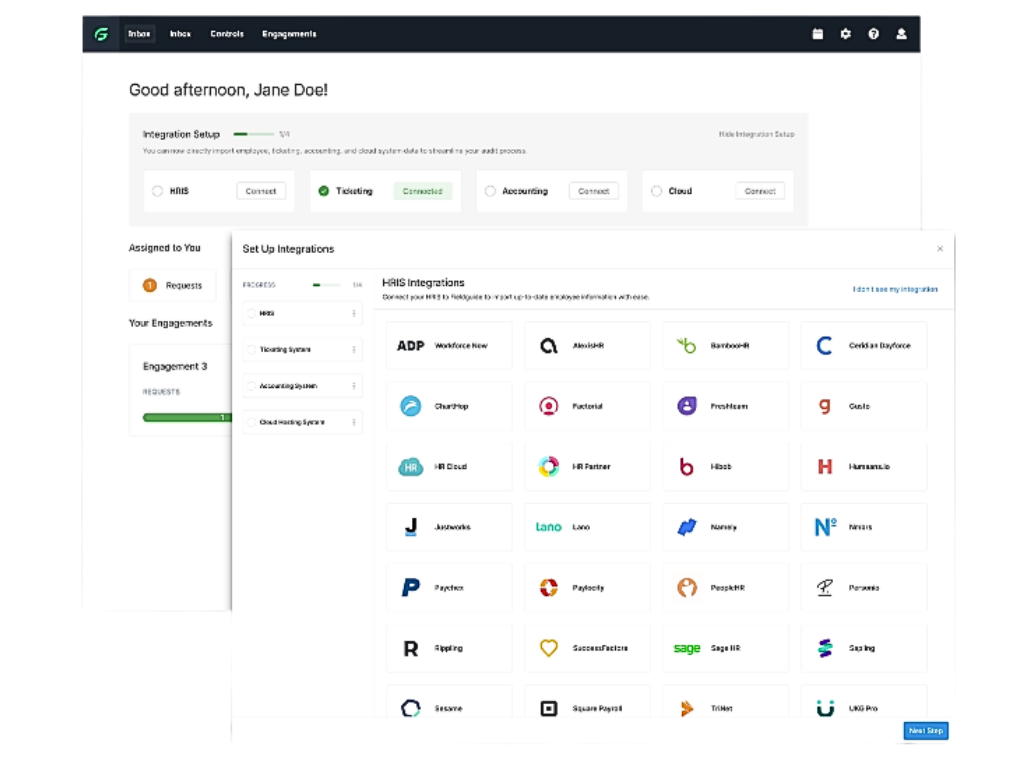Click the help question mark icon
This screenshot has height=768, width=1024.
[873, 34]
